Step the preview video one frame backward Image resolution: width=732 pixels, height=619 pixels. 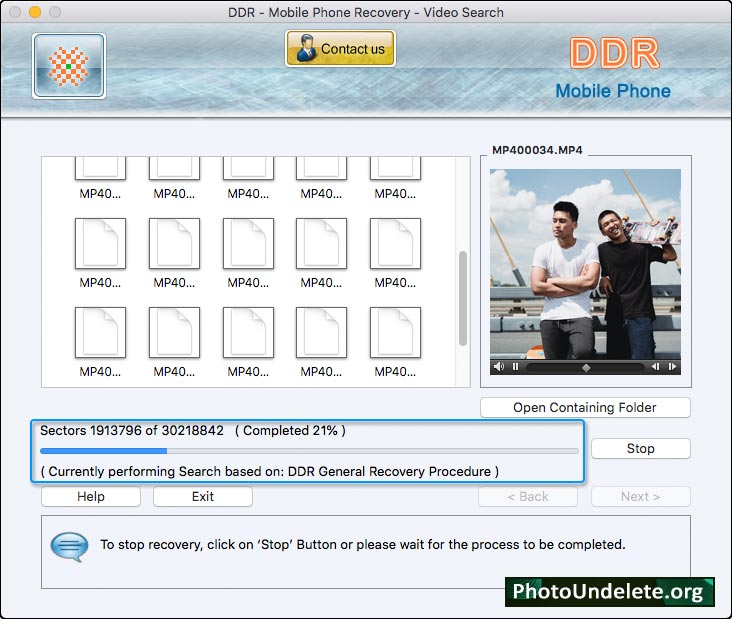click(655, 366)
